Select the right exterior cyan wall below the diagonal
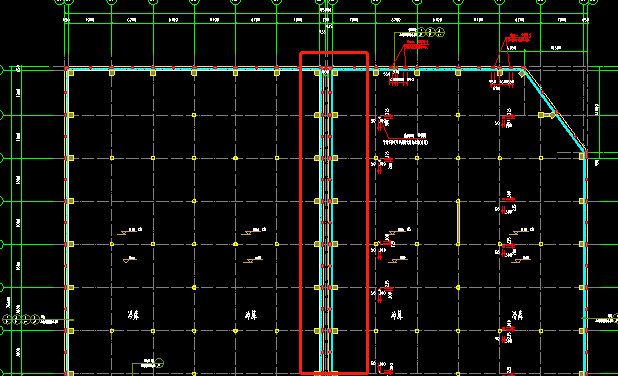 pyautogui.click(x=584, y=262)
